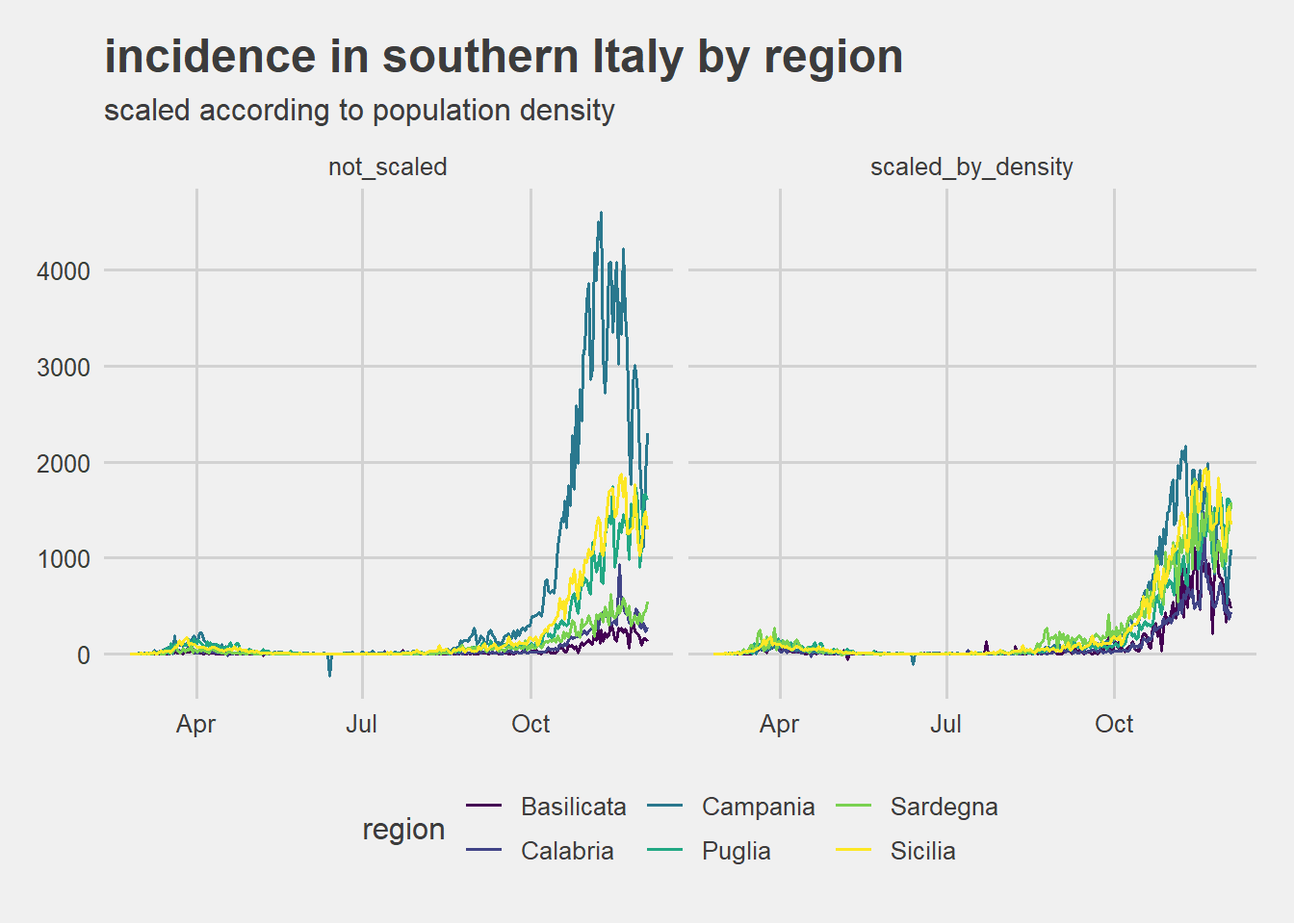Click the 4000 y-axis tick label
1294x924 pixels.
tap(64, 271)
